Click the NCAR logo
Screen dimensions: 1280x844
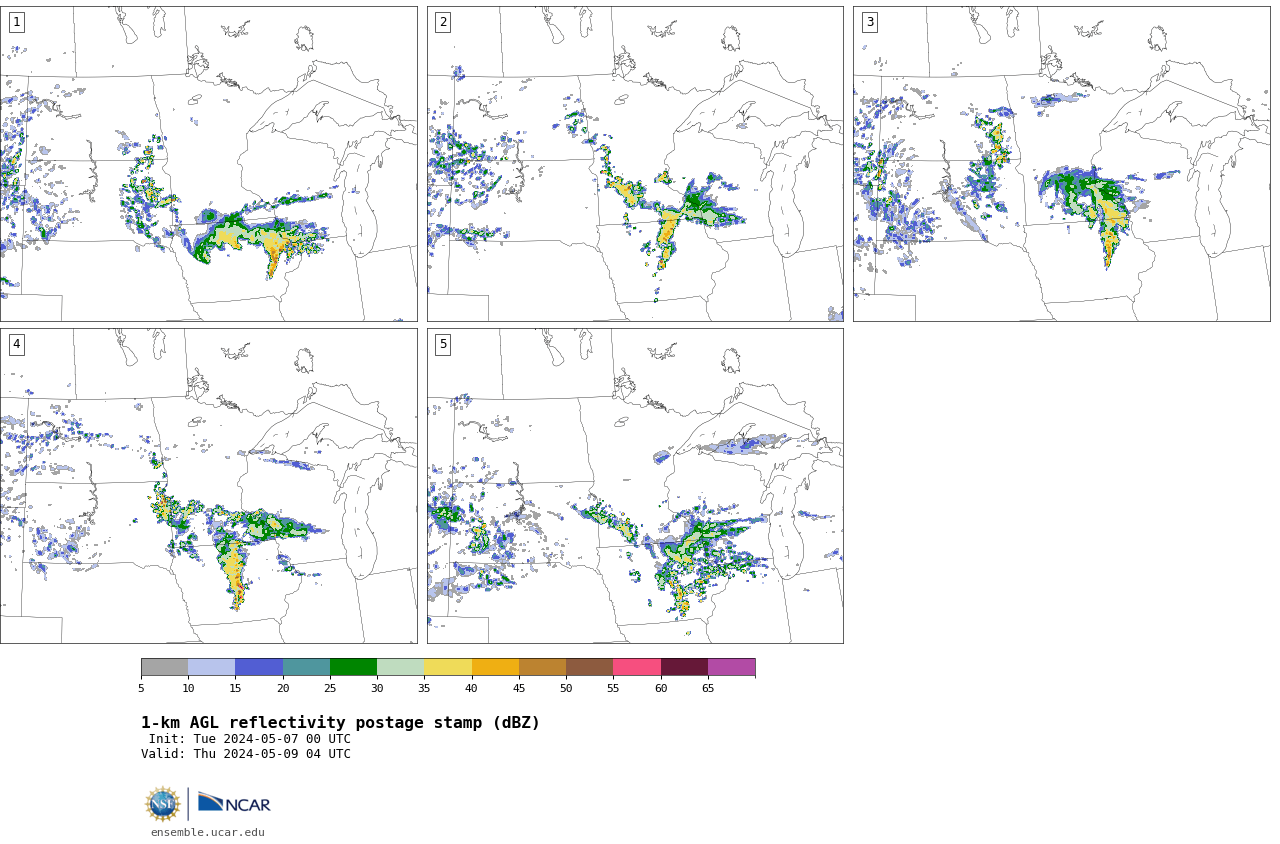234,804
